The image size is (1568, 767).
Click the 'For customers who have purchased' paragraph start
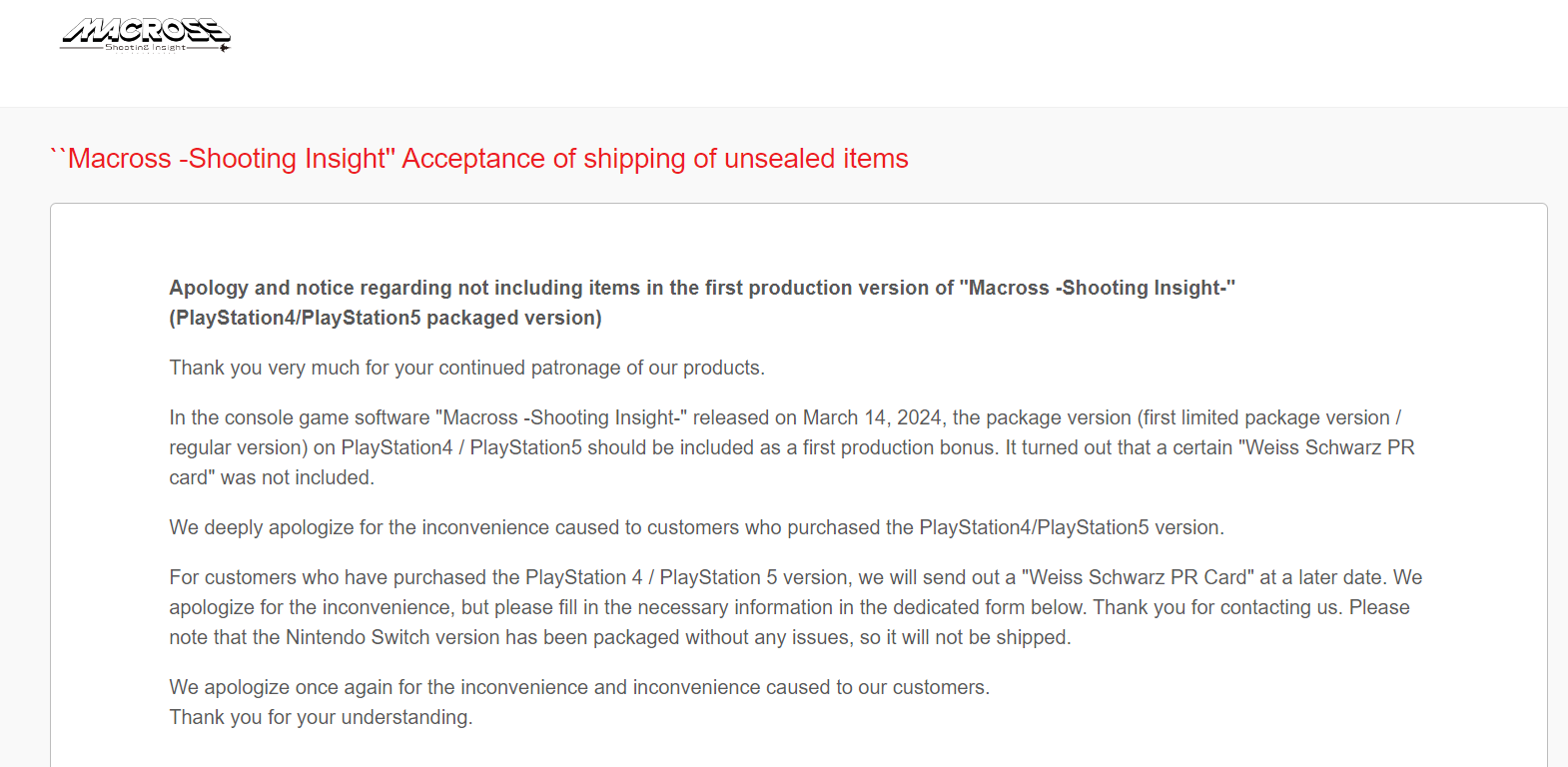click(x=345, y=577)
